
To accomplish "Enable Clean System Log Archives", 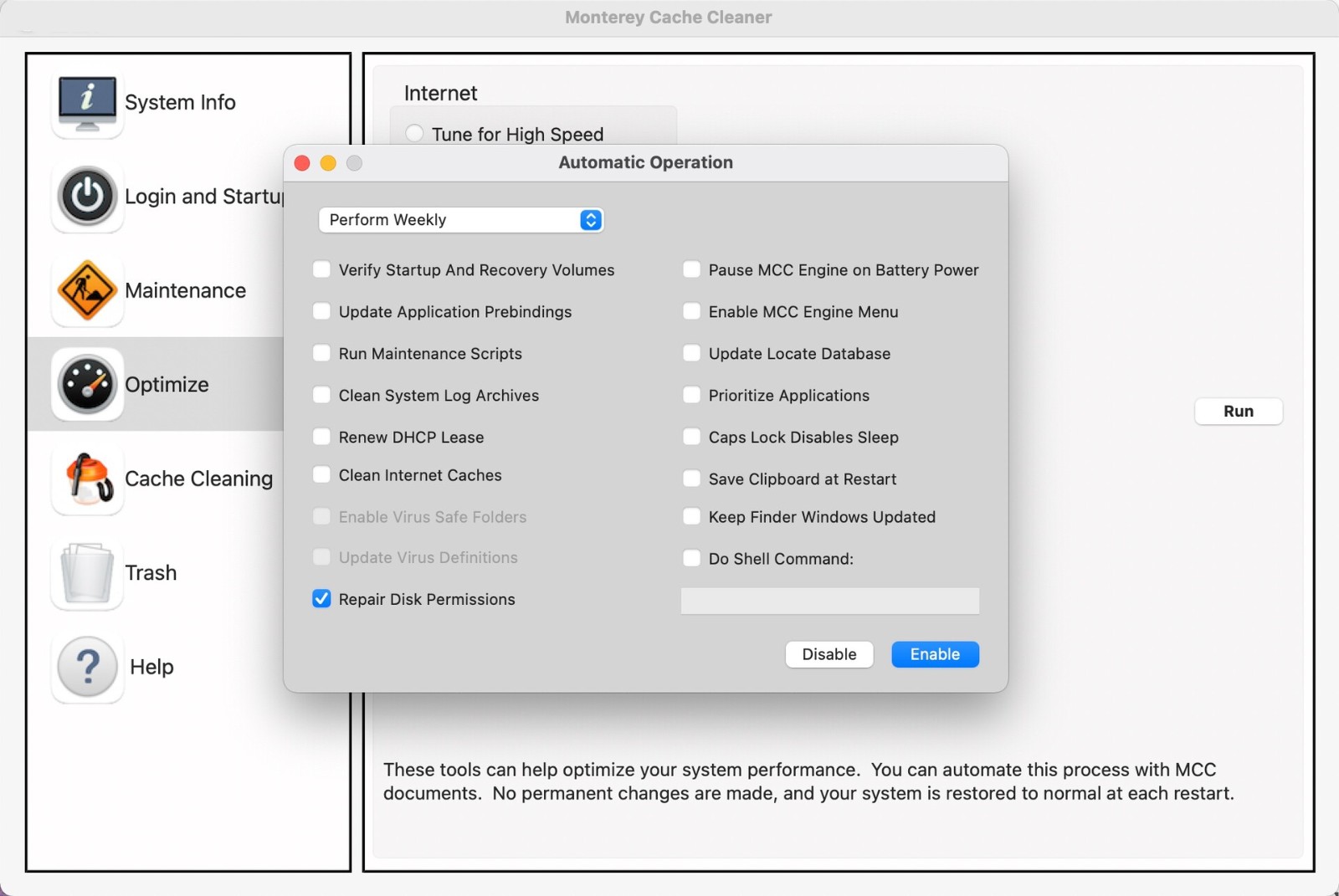I will (x=321, y=395).
